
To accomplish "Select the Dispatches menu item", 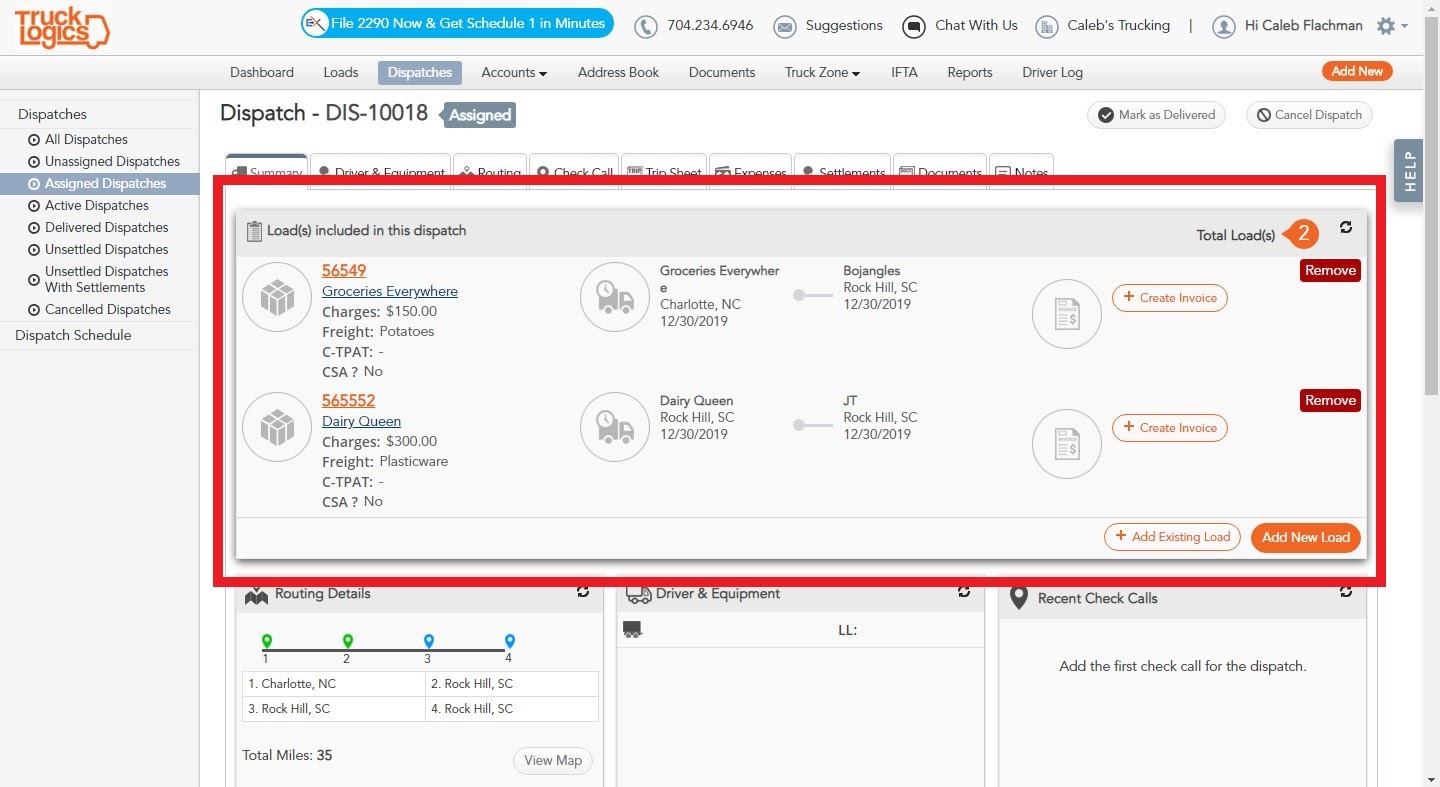I will coord(420,72).
